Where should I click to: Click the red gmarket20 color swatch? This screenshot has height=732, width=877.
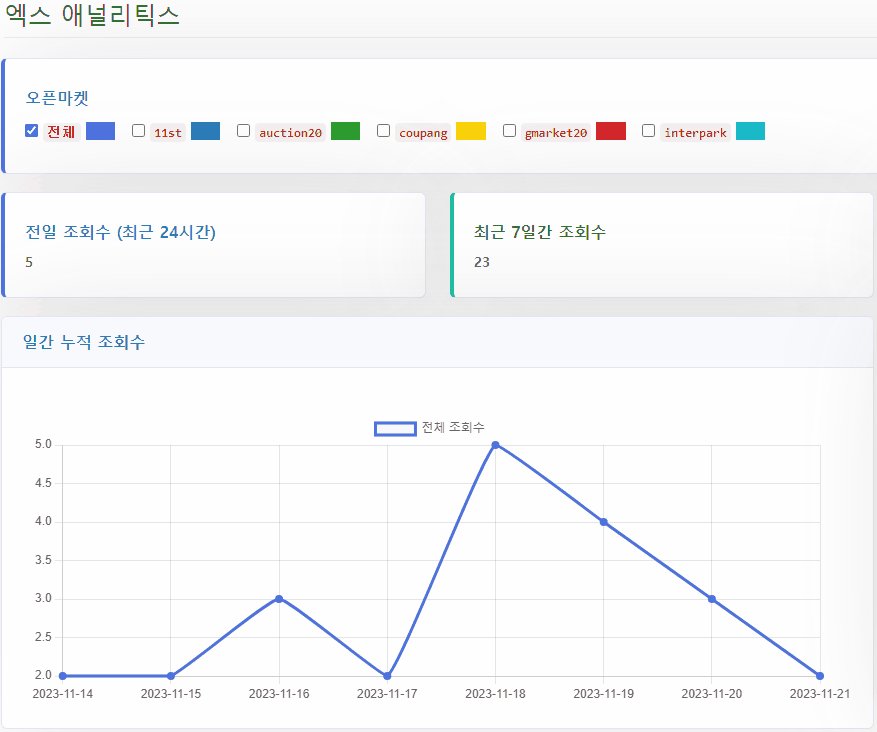(x=610, y=131)
